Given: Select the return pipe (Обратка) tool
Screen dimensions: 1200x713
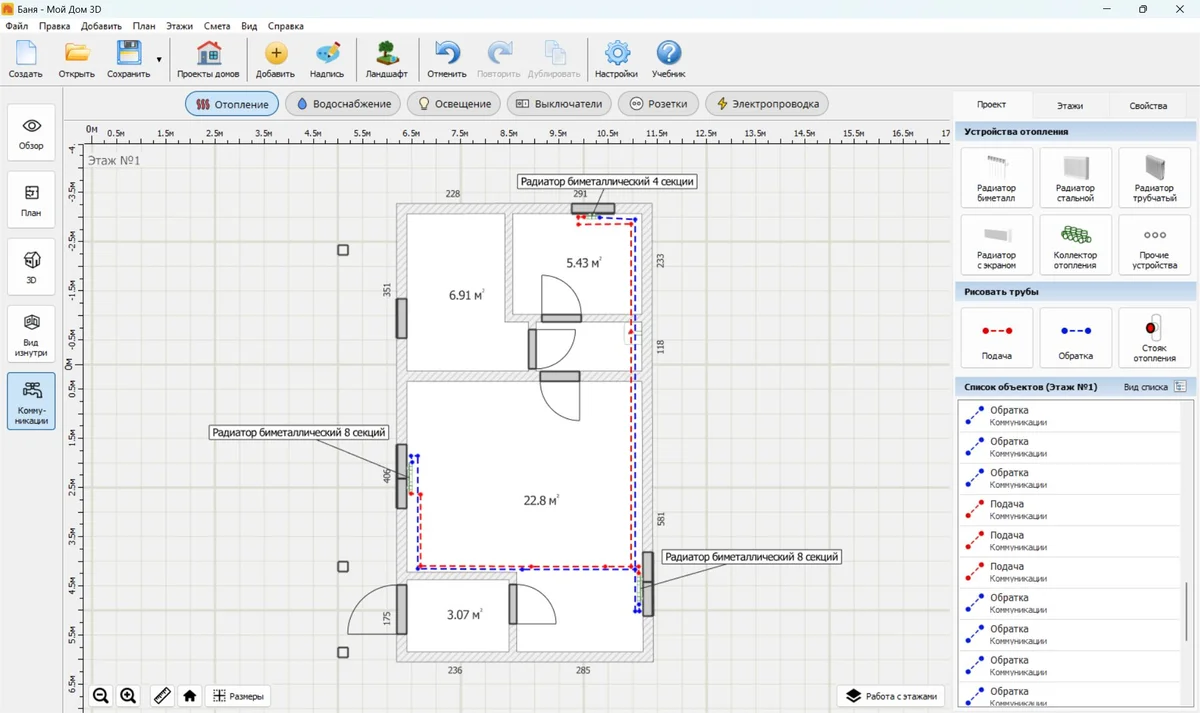Looking at the screenshot, I should click(1075, 338).
